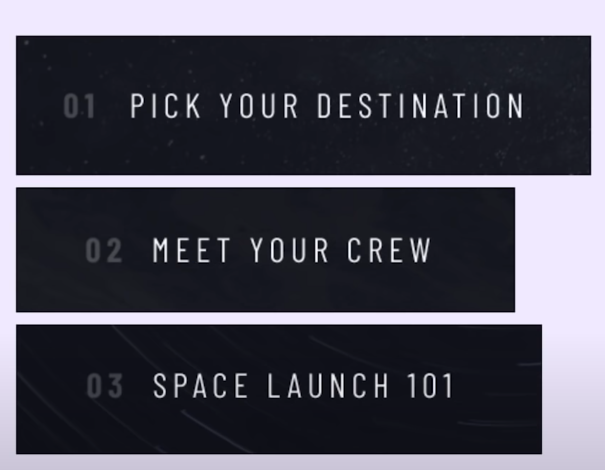
Task: Click the word PICK in first banner
Action: pos(166,106)
